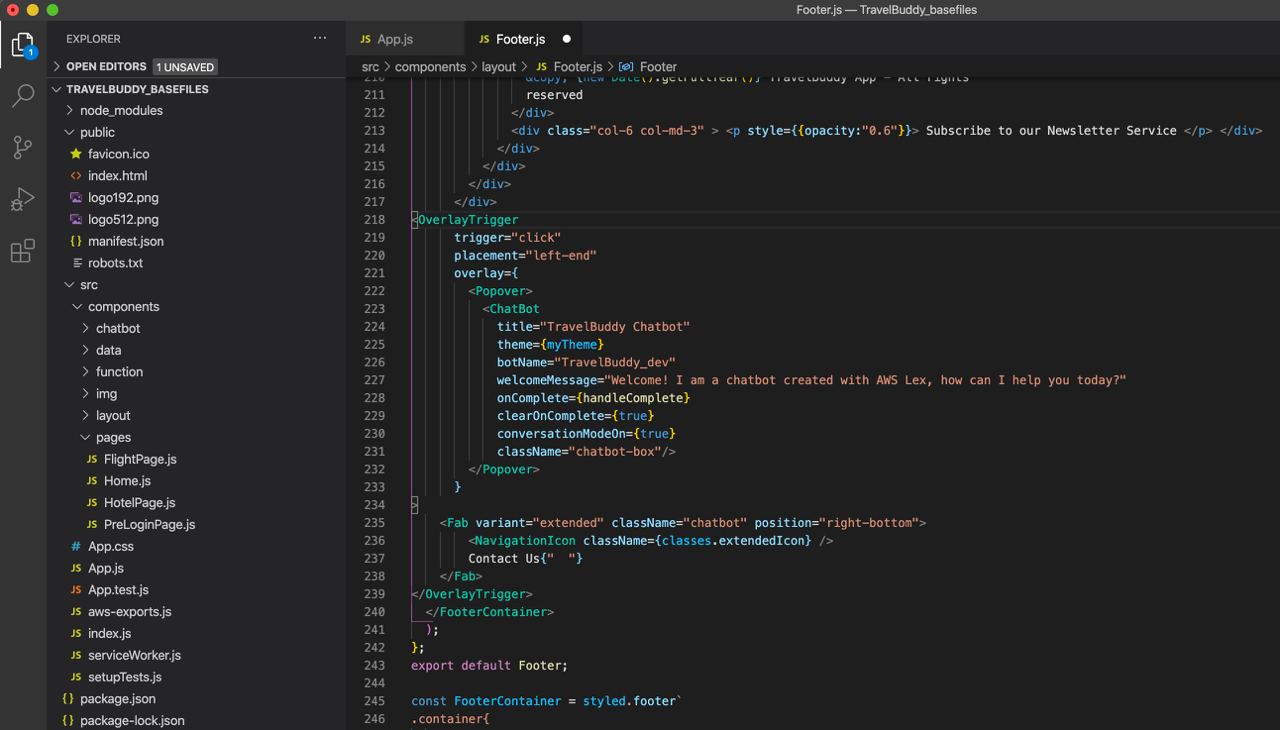This screenshot has width=1280, height=730.
Task: Open the Source Control view
Action: pyautogui.click(x=22, y=147)
